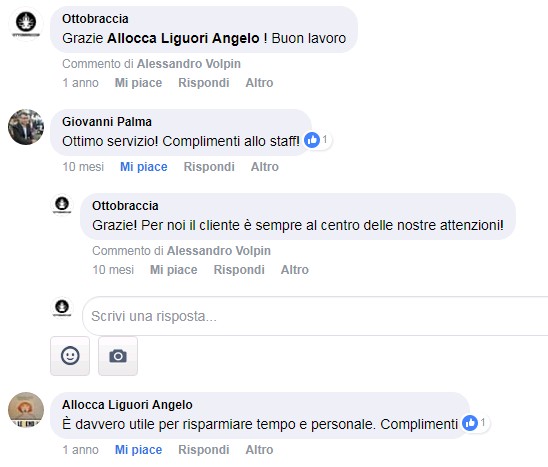The height and width of the screenshot is (467, 548).
Task: Click Rispondi under Allocca Liguori Angelo's comment
Action: pos(204,450)
